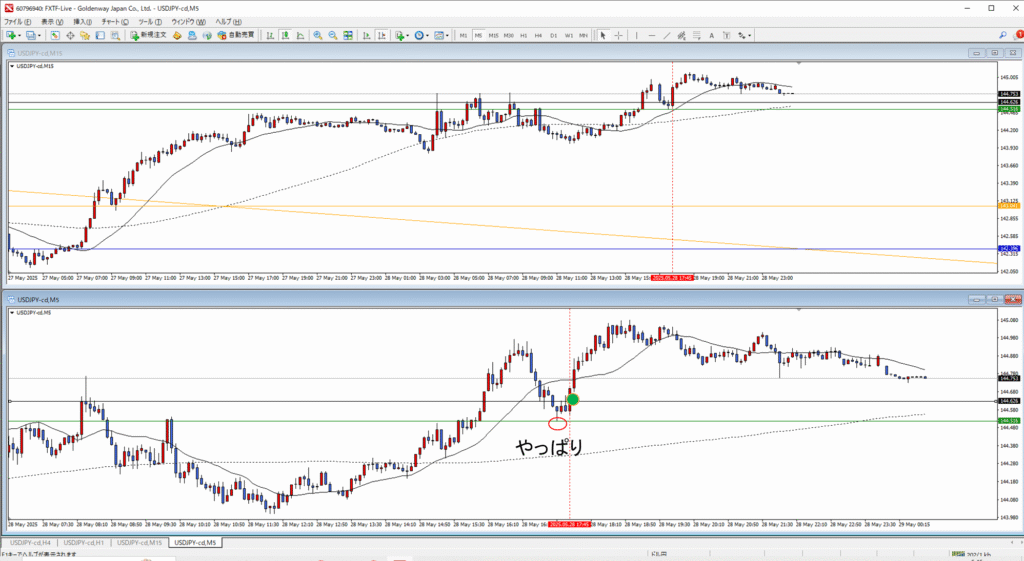Screen dimensions: 1024x561
Task: Toggle the Terminal panel icon
Action: pyautogui.click(x=100, y=35)
